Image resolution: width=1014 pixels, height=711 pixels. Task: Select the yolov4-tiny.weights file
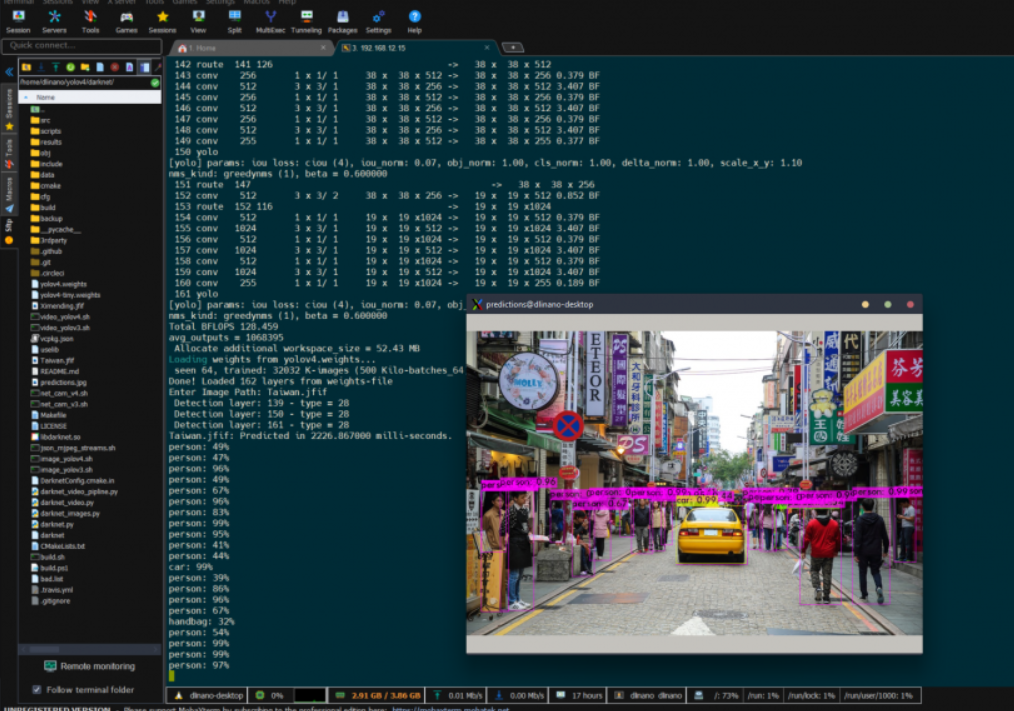coord(66,295)
